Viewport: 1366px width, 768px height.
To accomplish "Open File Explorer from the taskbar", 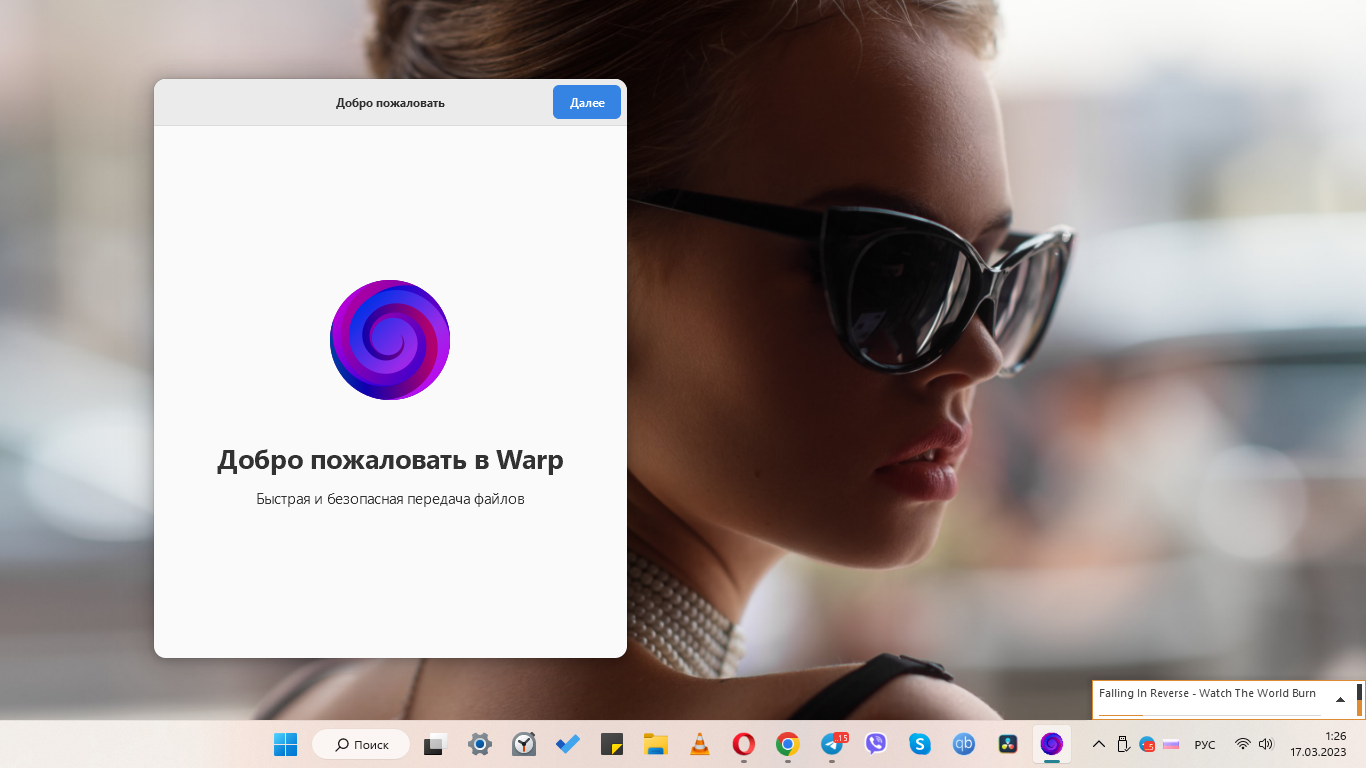I will click(655, 744).
